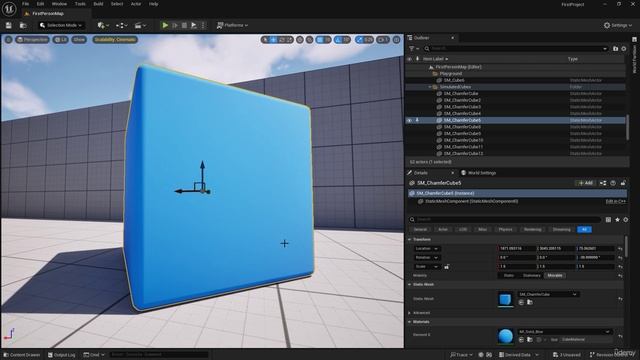This screenshot has width=640, height=360.
Task: Click the viewport camera speed control
Action: 383,40
